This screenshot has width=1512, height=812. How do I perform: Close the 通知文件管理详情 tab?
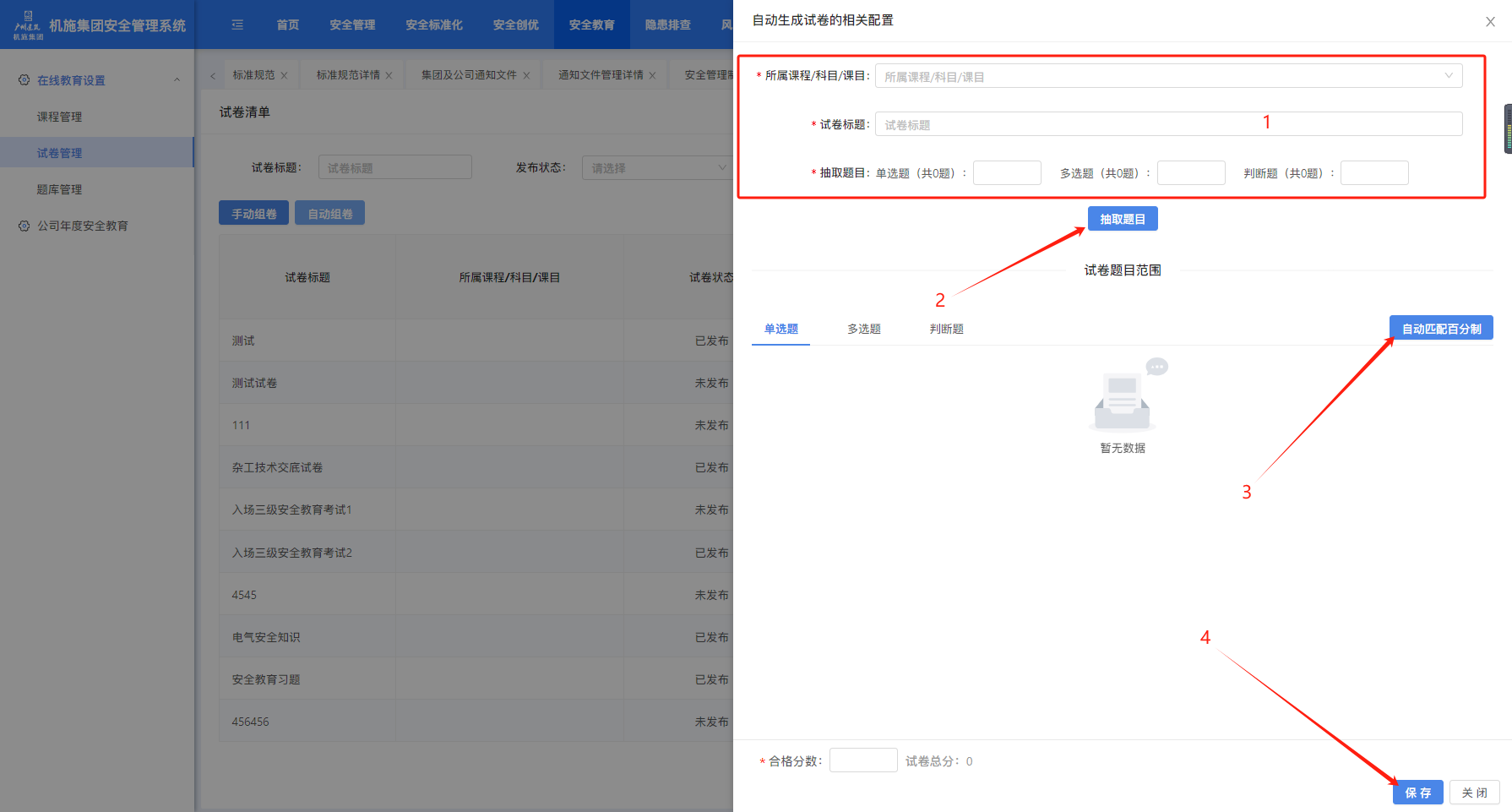tap(652, 75)
